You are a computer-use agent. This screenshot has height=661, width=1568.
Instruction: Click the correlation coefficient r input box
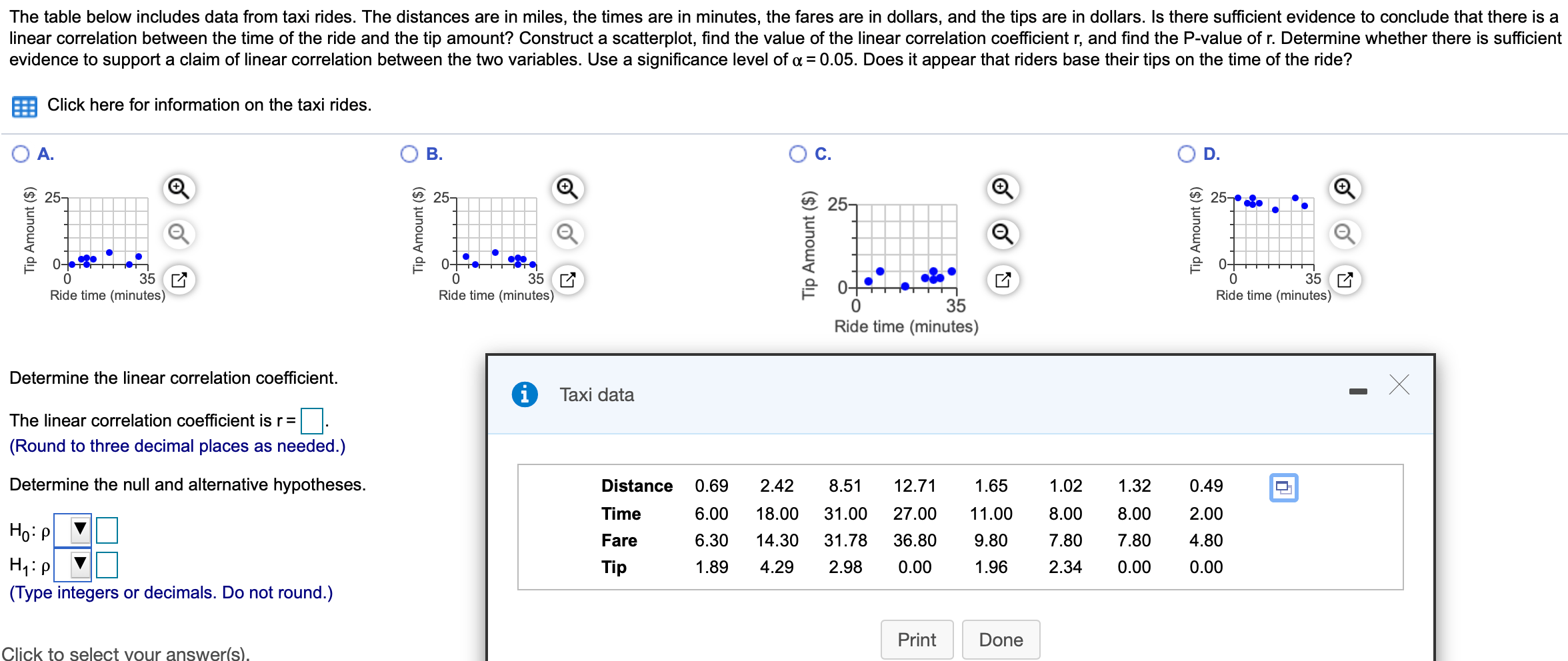[x=311, y=422]
